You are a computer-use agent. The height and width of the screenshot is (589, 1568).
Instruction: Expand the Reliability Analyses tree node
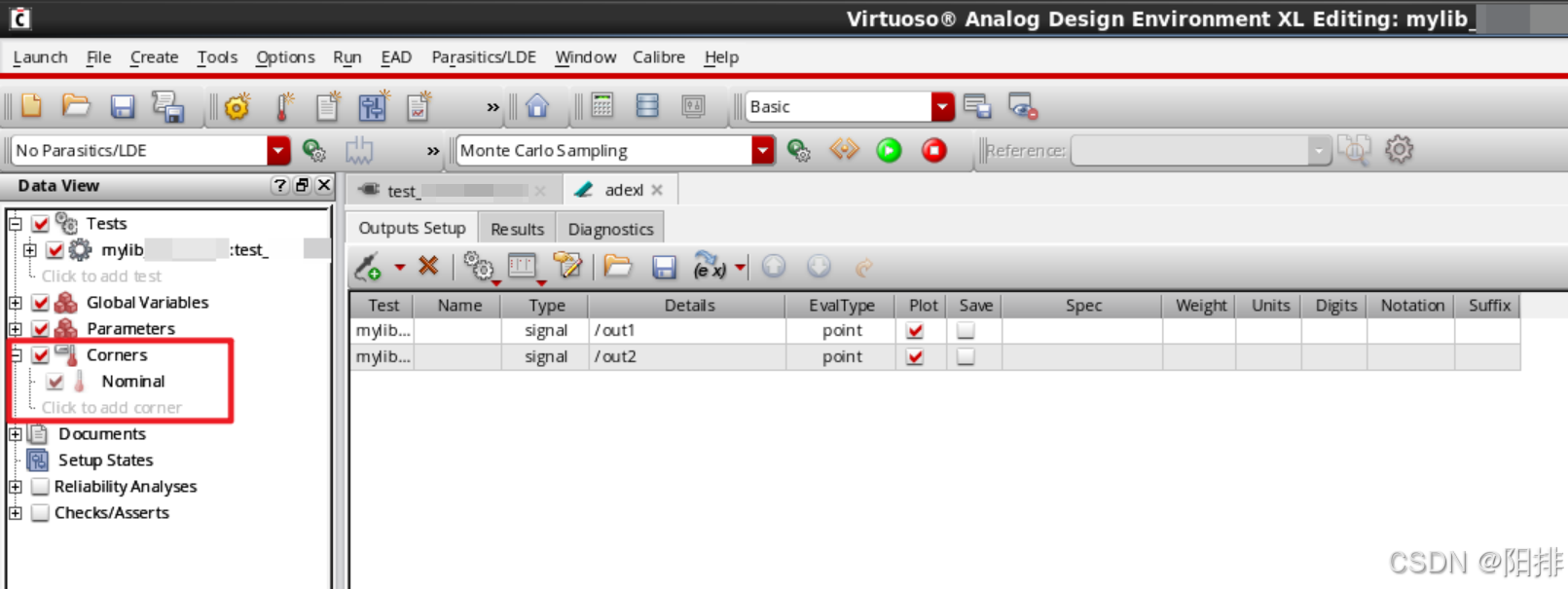coord(16,487)
